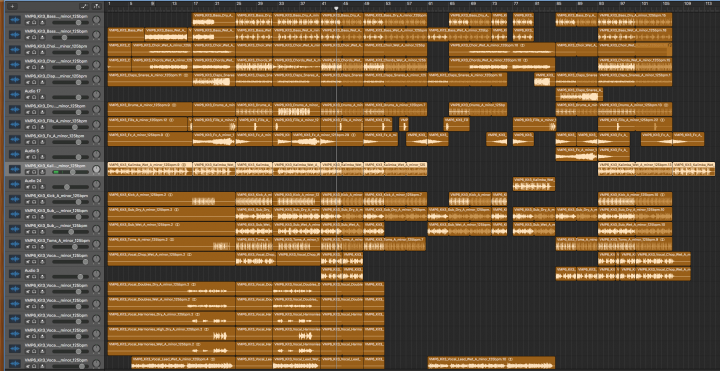
Task: Mute the Kalimba track
Action: [x=28, y=172]
